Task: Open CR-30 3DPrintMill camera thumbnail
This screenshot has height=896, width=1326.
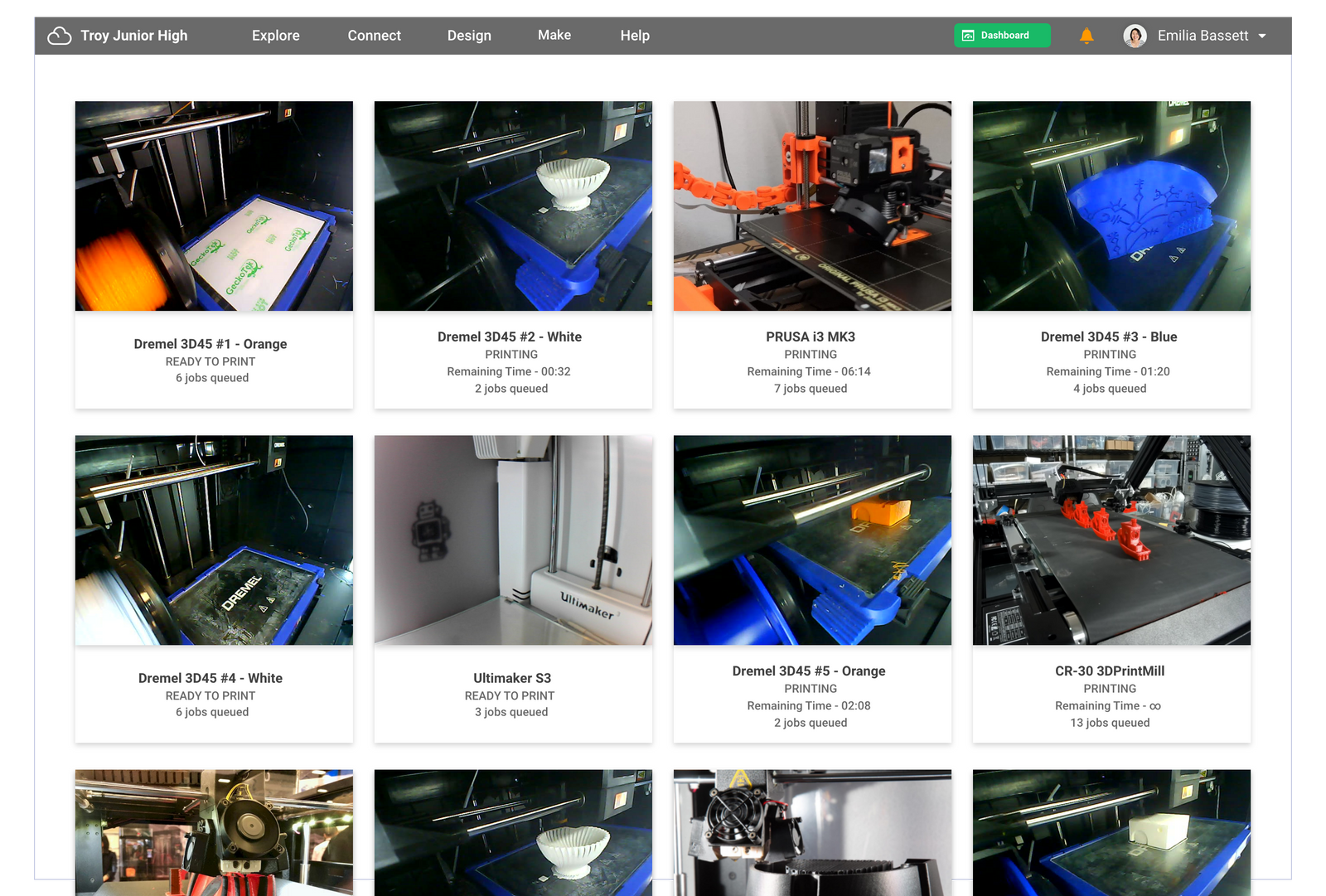Action: pyautogui.click(x=1111, y=540)
